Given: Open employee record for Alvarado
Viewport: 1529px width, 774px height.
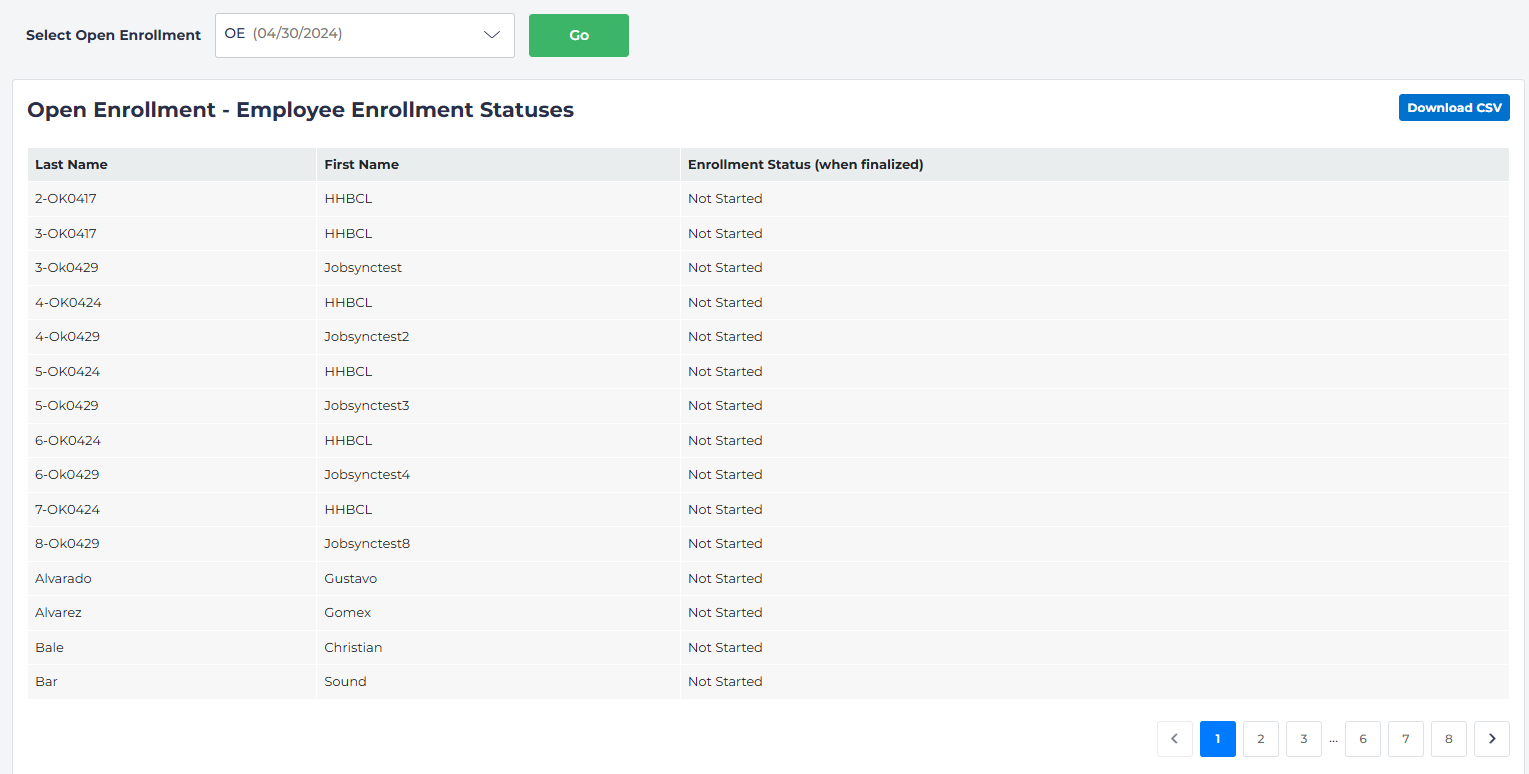Looking at the screenshot, I should [x=63, y=578].
